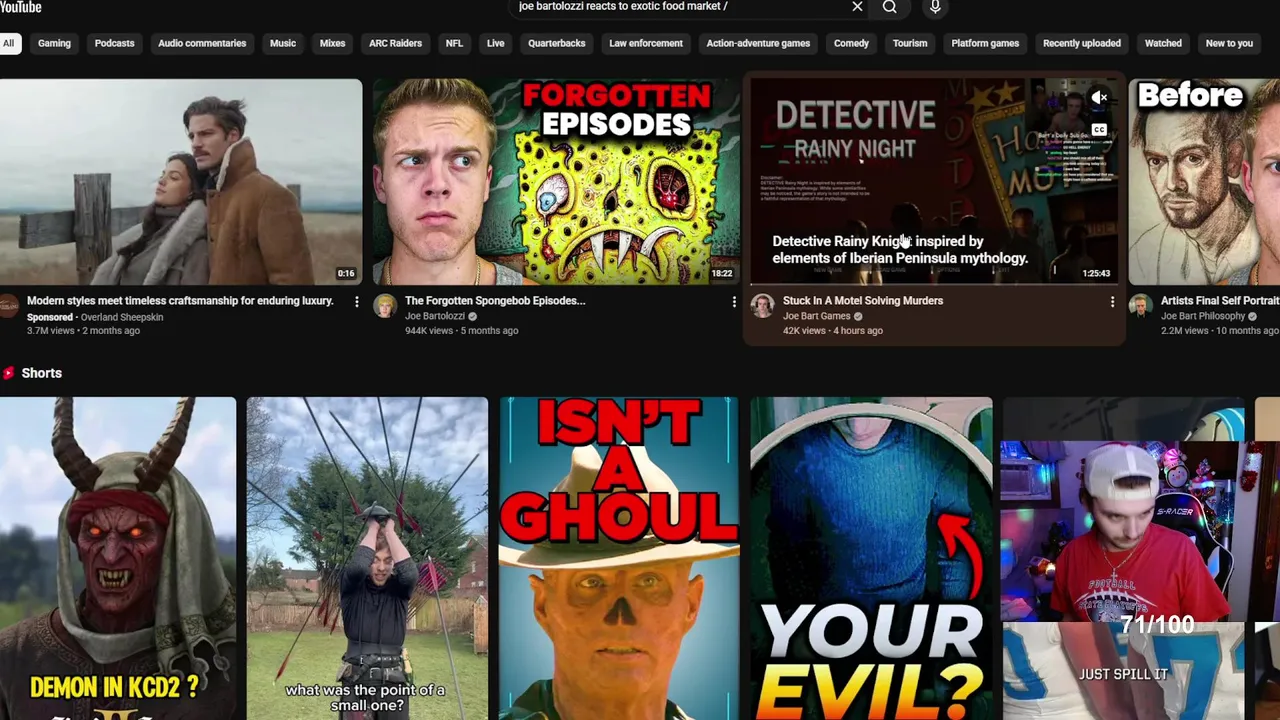Go to Joe Bart Philosophy channel name
This screenshot has height=720, width=1280.
(1203, 316)
